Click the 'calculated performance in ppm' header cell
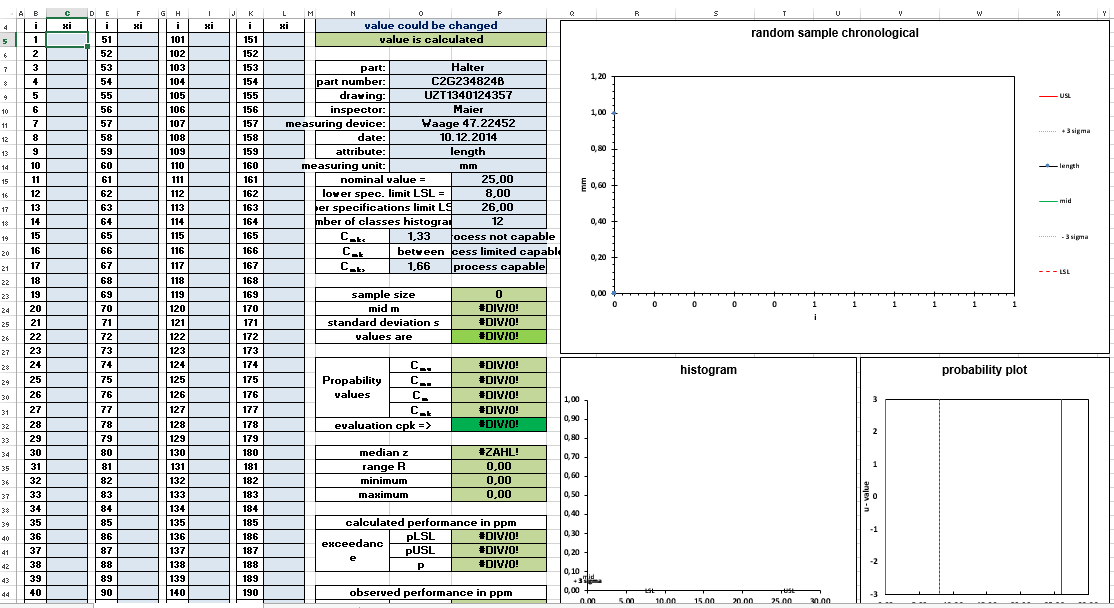 431,523
